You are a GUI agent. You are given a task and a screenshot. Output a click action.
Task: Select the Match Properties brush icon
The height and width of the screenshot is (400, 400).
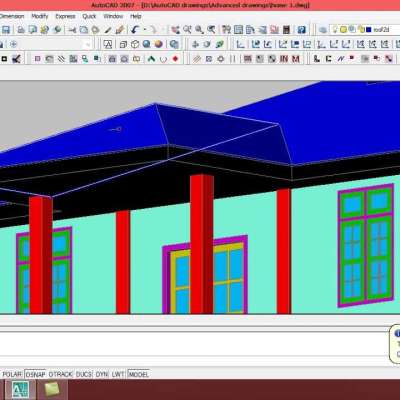(x=108, y=30)
